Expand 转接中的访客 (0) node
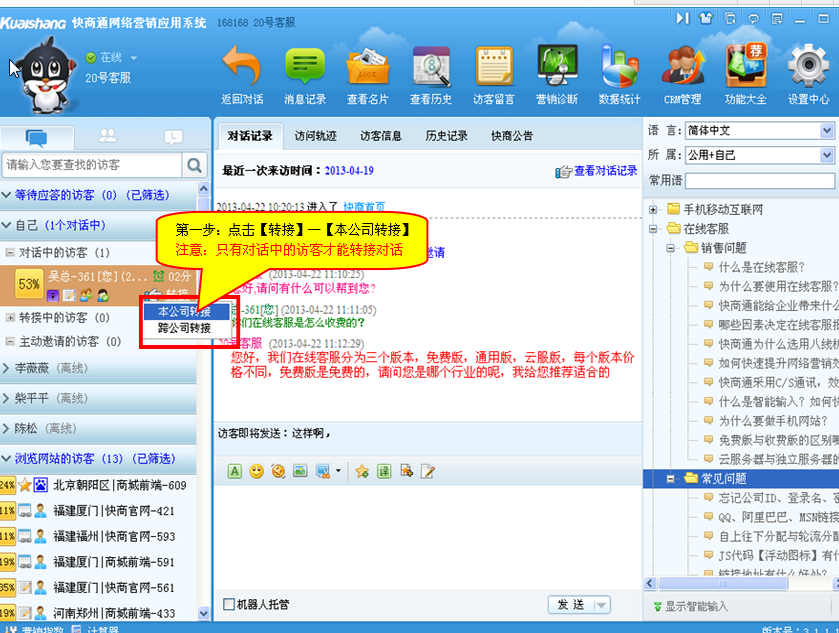839x633 pixels. 10,318
